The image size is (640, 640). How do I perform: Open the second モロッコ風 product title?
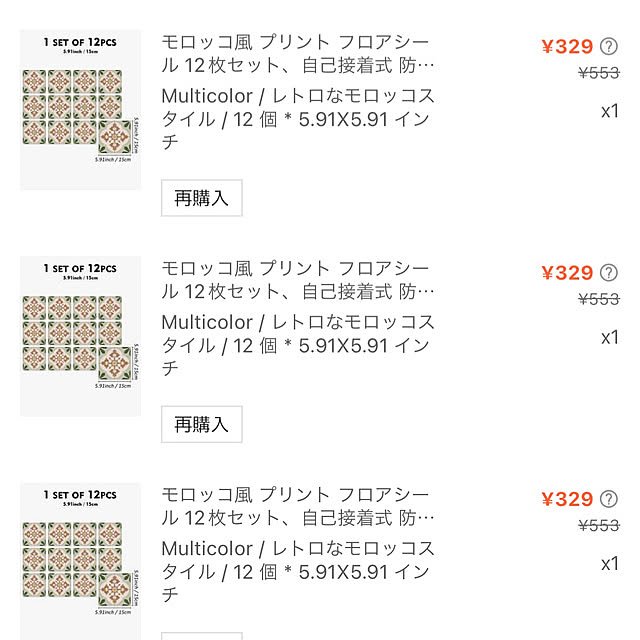(298, 280)
